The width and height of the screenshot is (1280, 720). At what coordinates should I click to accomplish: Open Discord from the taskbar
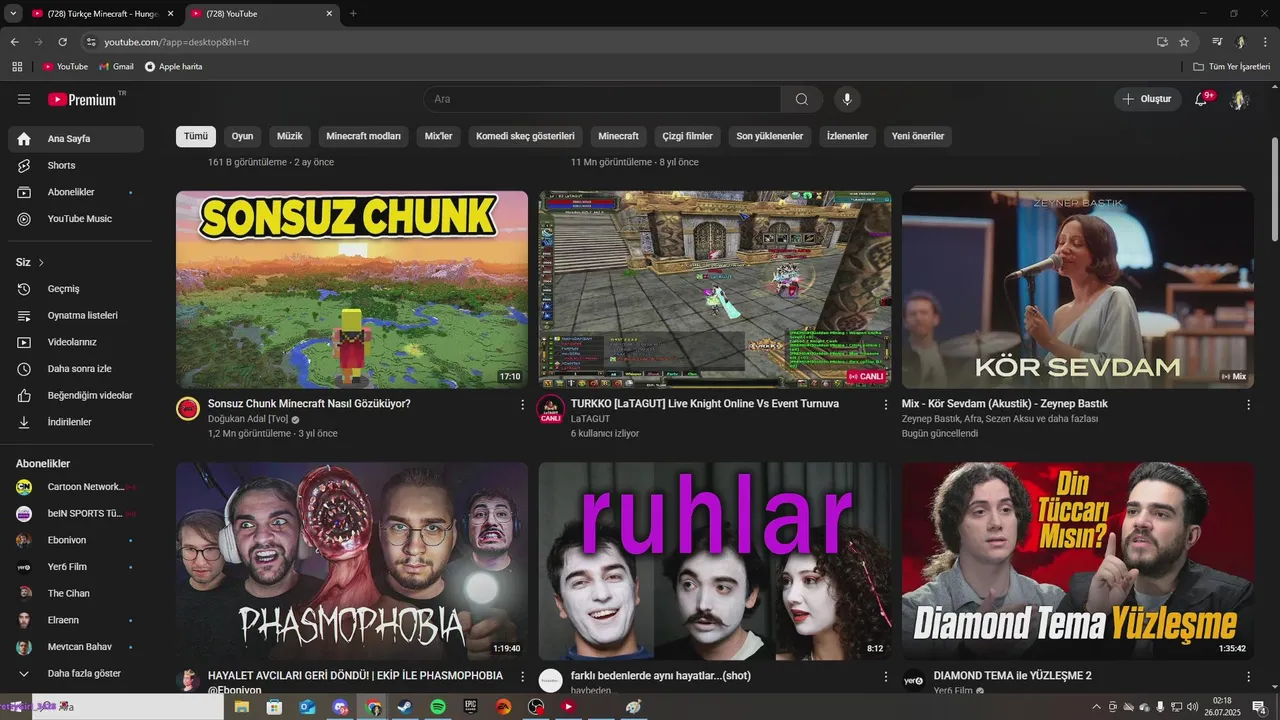point(340,707)
